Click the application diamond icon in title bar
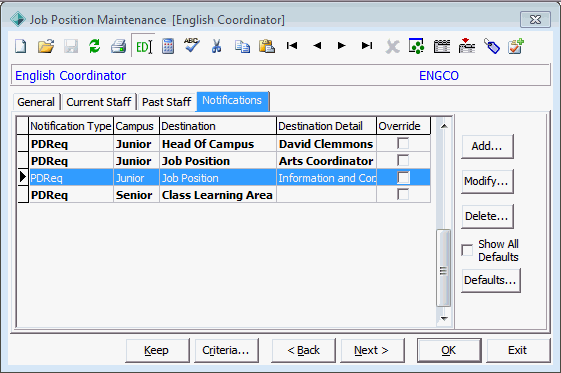Viewport: 561px width, 373px height. [18, 19]
